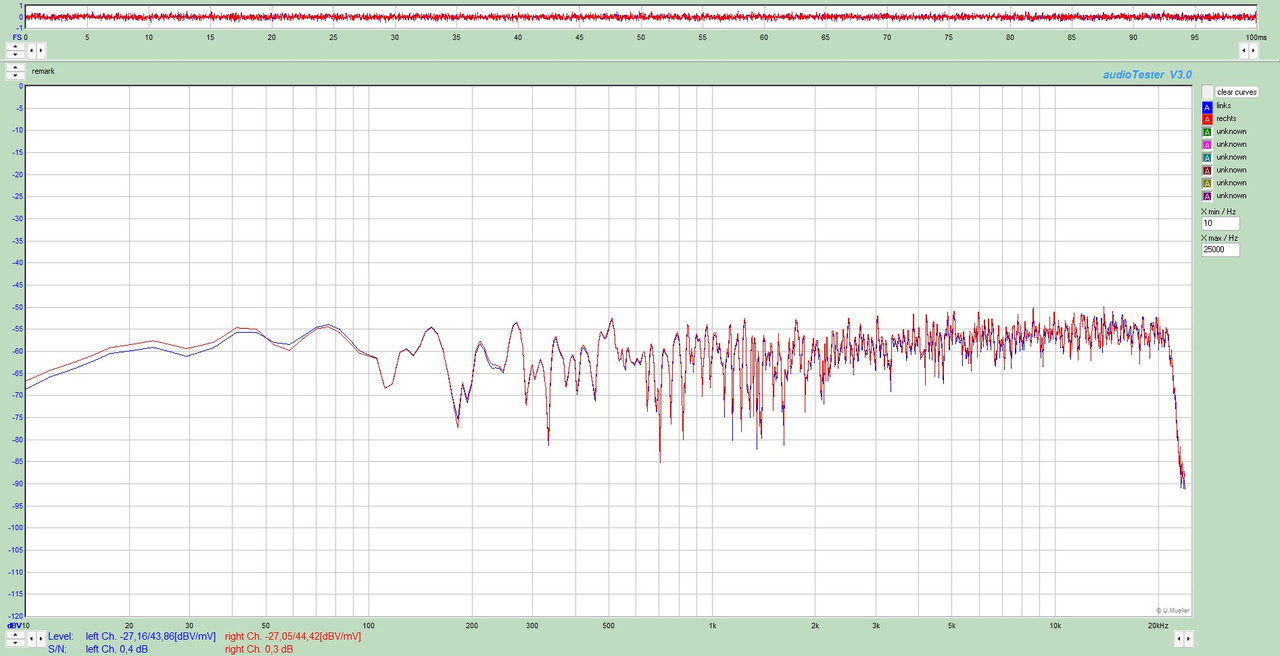The height and width of the screenshot is (656, 1280).
Task: Click the left arrow next to the Level readout
Action: click(x=31, y=638)
